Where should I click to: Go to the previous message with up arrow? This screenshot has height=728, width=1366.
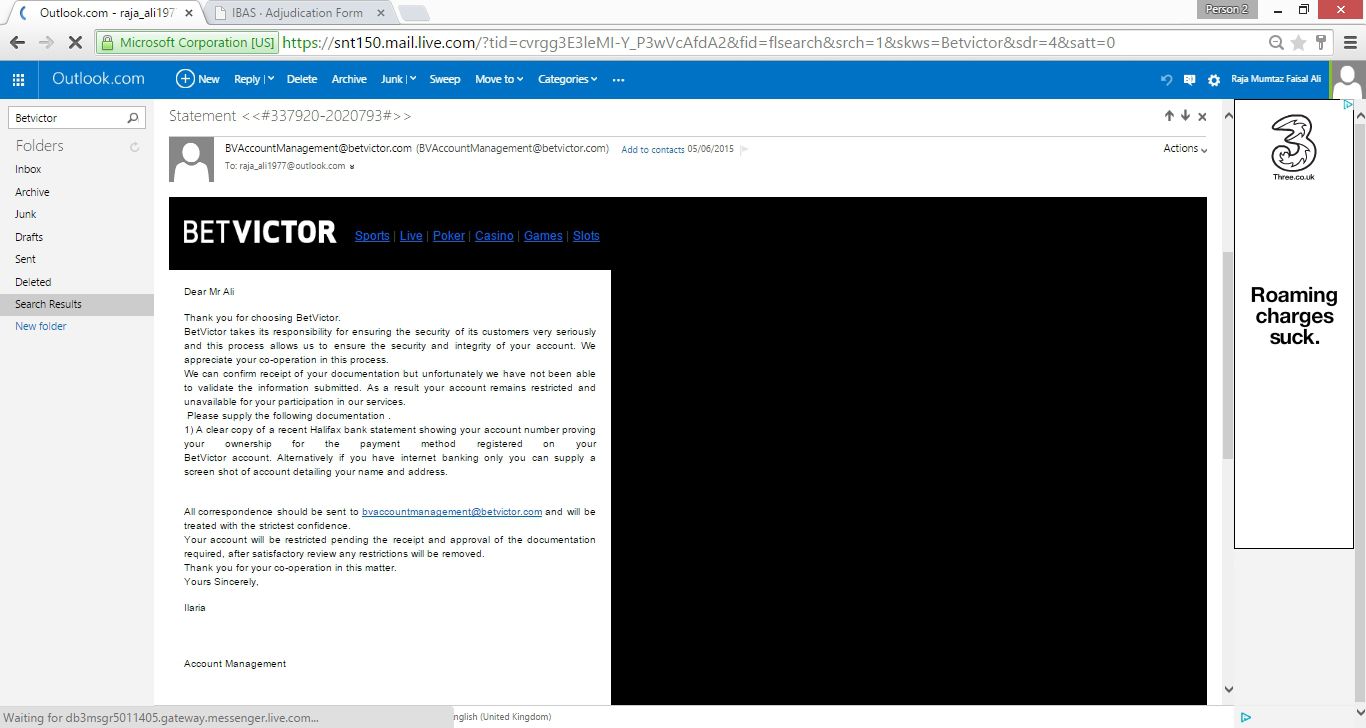(1169, 116)
